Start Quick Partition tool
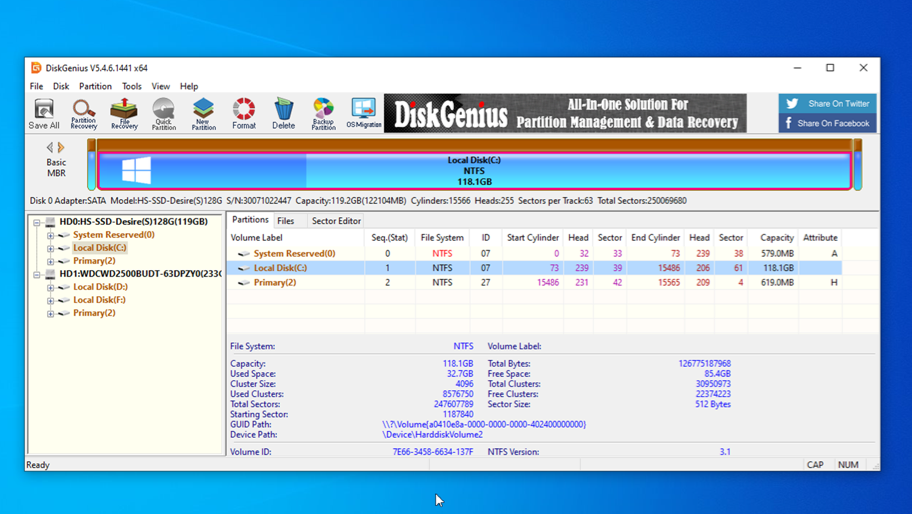This screenshot has height=514, width=912. 163,113
